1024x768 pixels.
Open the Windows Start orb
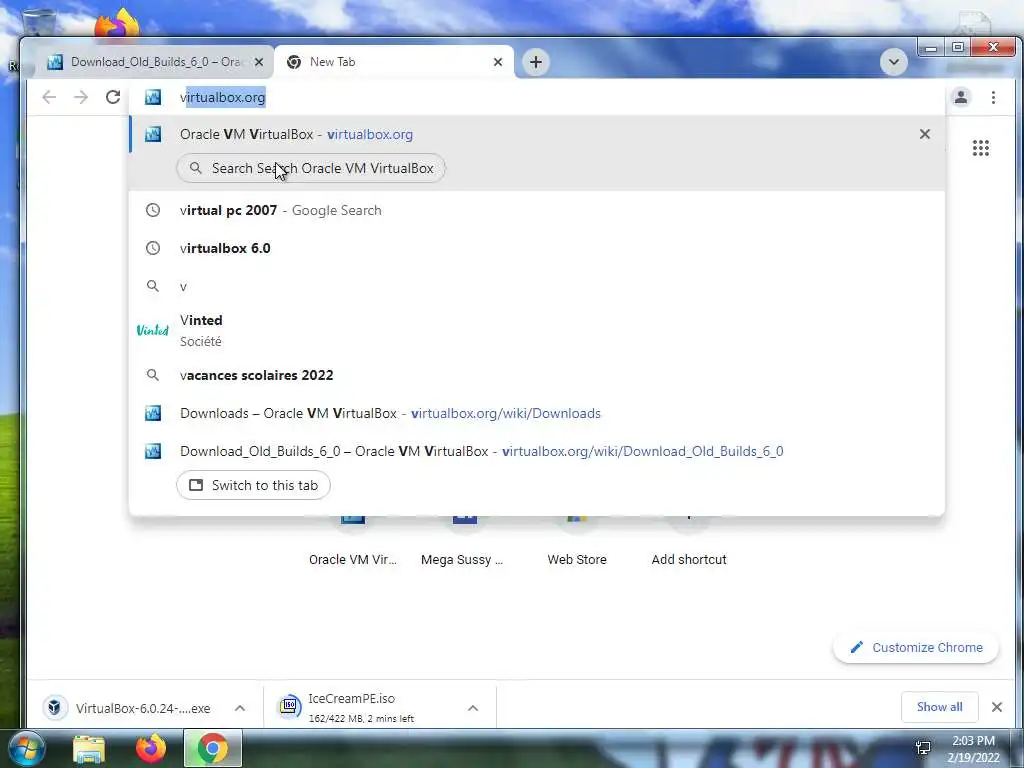coord(26,748)
